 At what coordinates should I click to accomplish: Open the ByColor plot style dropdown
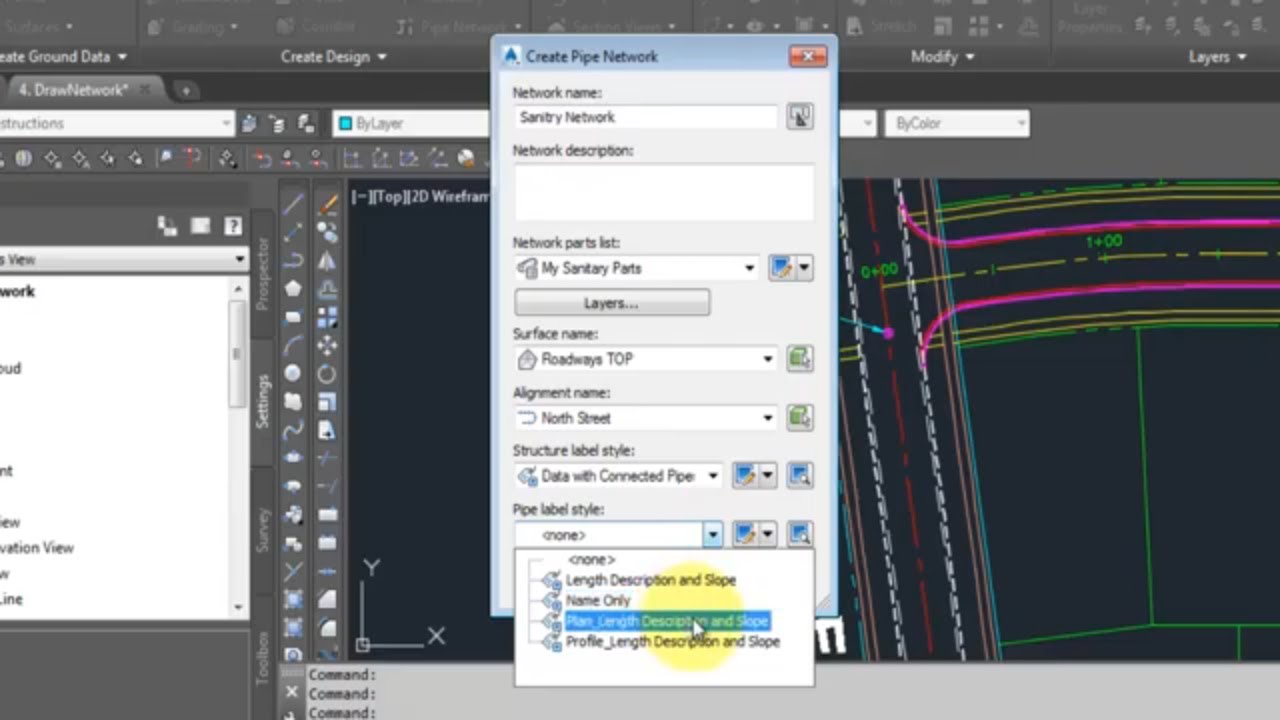[x=1020, y=123]
